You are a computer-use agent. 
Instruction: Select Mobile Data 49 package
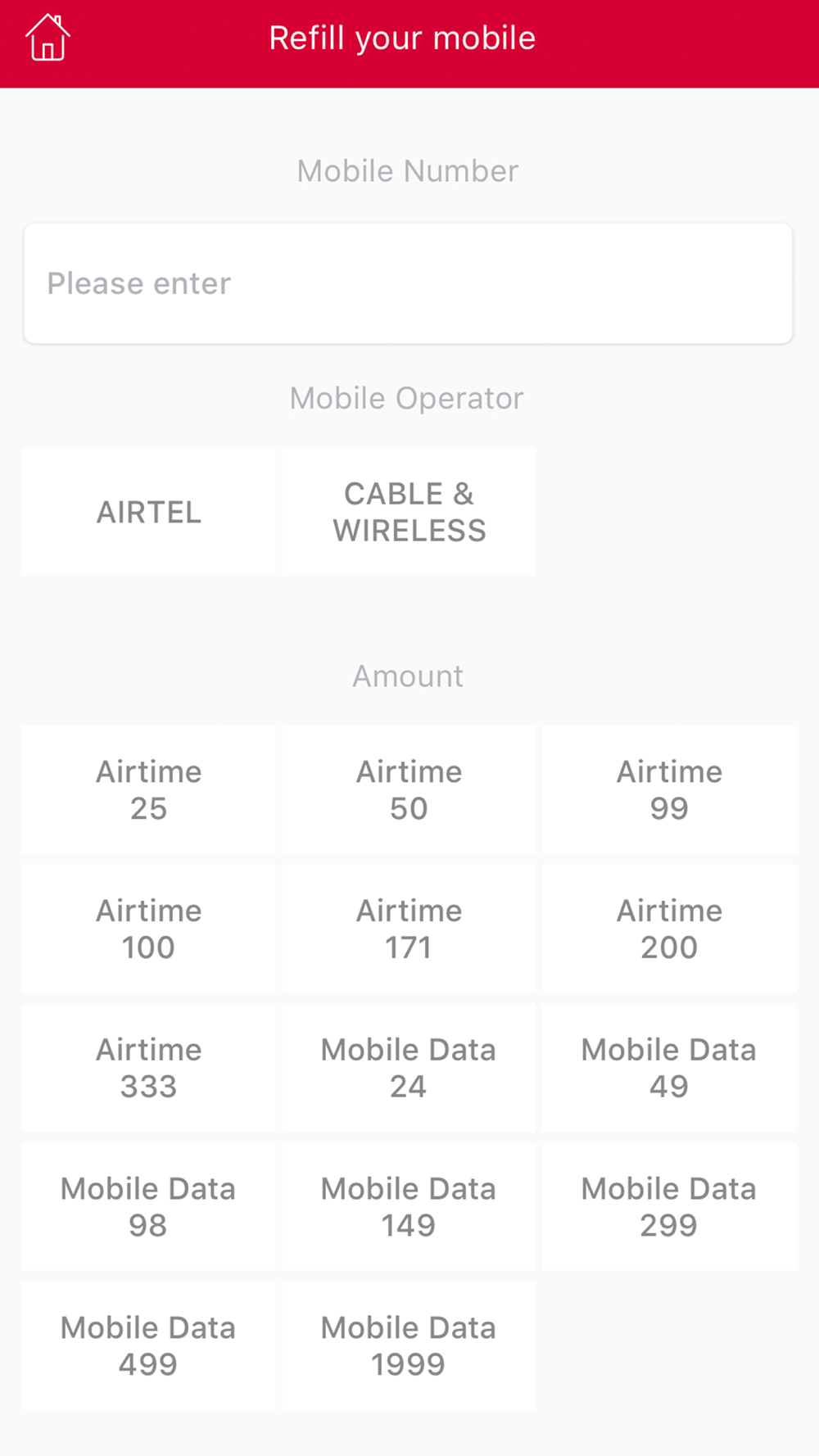[x=669, y=1068]
